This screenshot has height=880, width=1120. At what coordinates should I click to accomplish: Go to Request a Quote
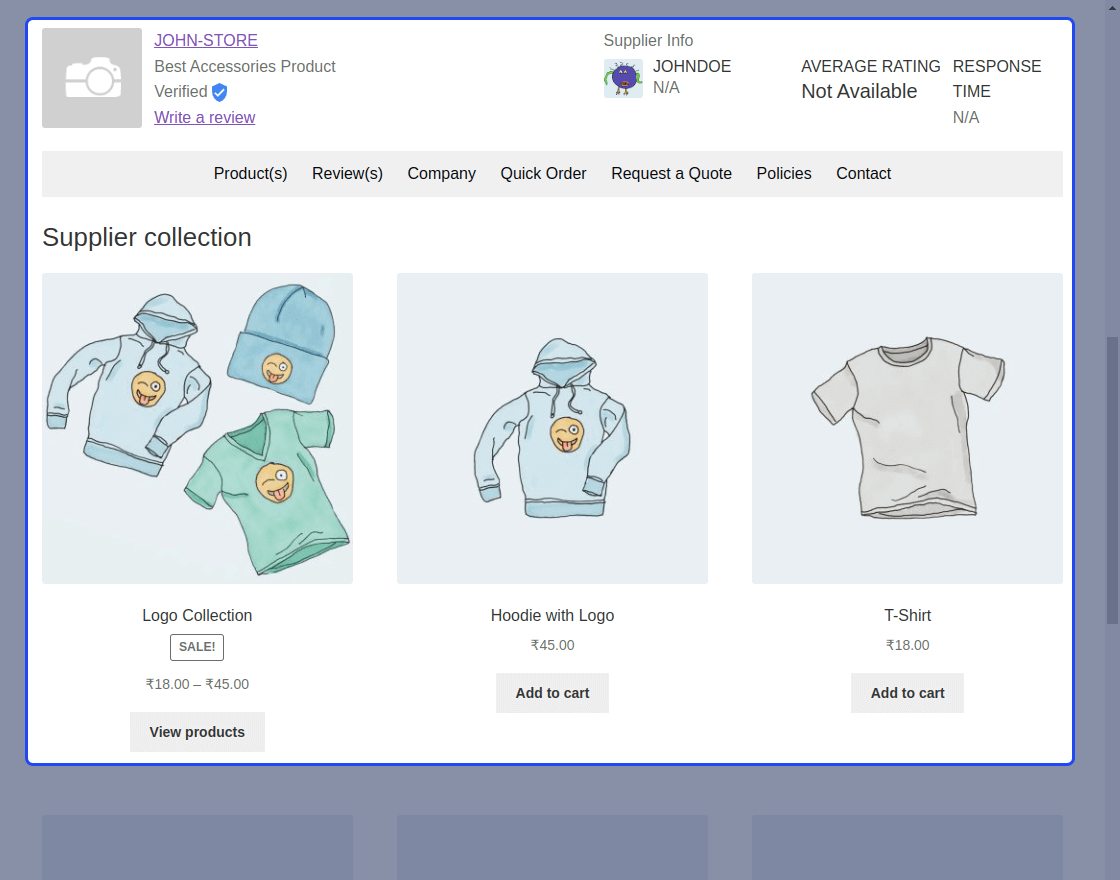671,173
